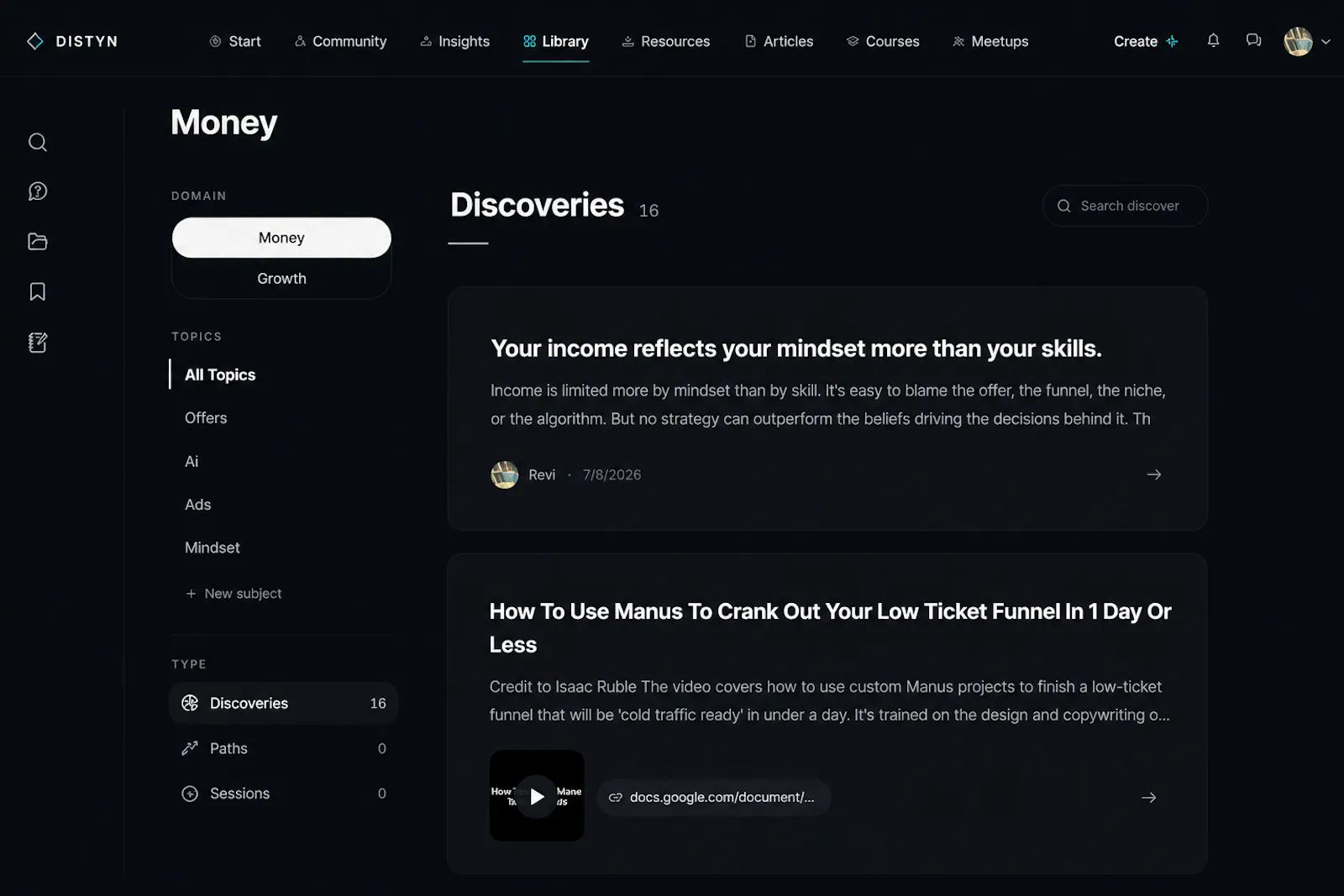Click the income mindset description text
1344x896 pixels.
coord(827,405)
